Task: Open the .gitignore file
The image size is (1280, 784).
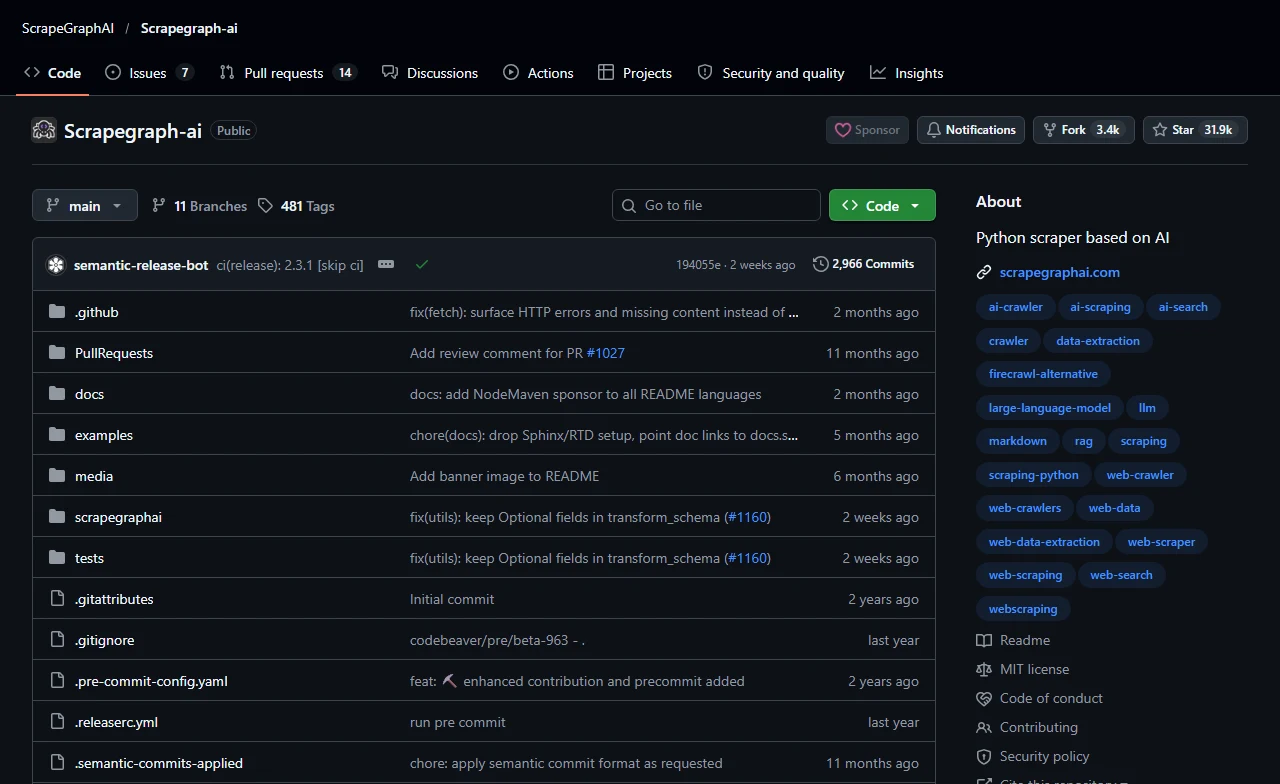Action: (104, 640)
